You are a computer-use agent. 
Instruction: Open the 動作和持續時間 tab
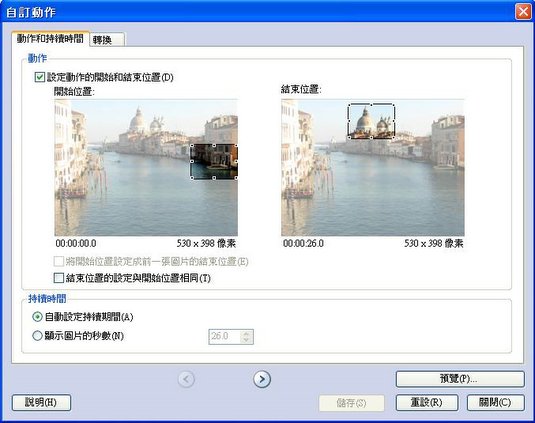point(50,38)
